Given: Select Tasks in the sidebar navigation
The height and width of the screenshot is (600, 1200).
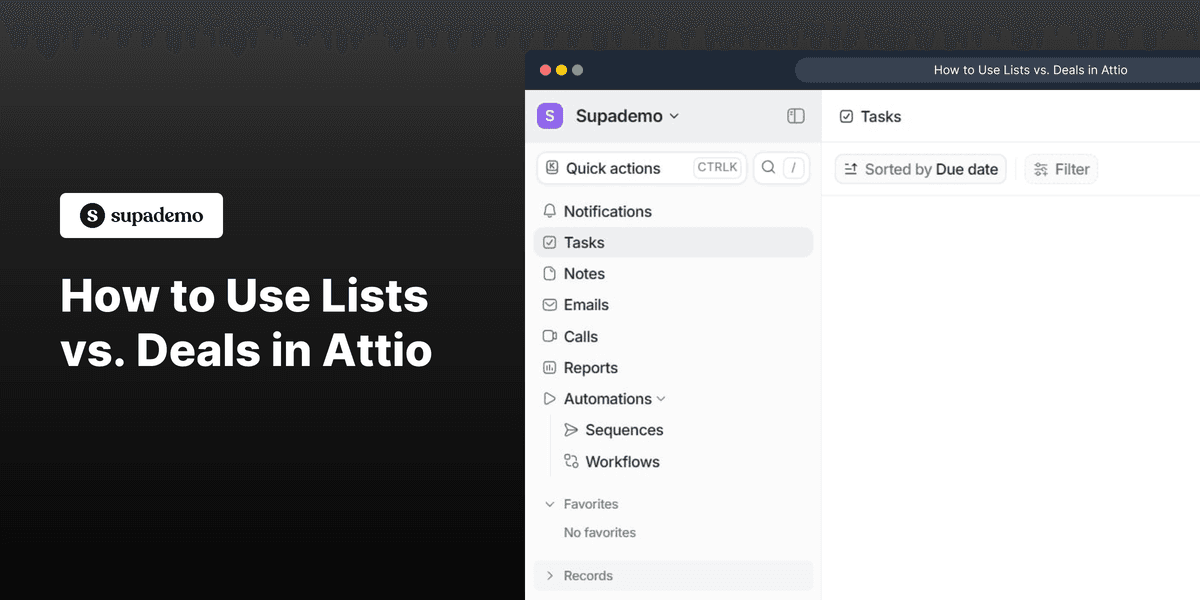Looking at the screenshot, I should 584,242.
